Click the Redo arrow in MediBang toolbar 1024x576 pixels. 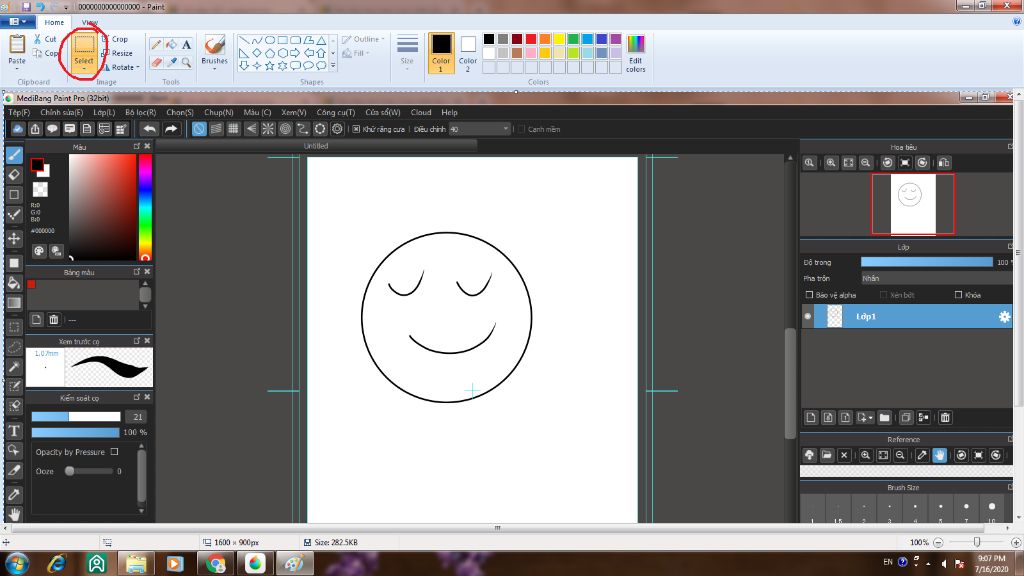point(171,129)
